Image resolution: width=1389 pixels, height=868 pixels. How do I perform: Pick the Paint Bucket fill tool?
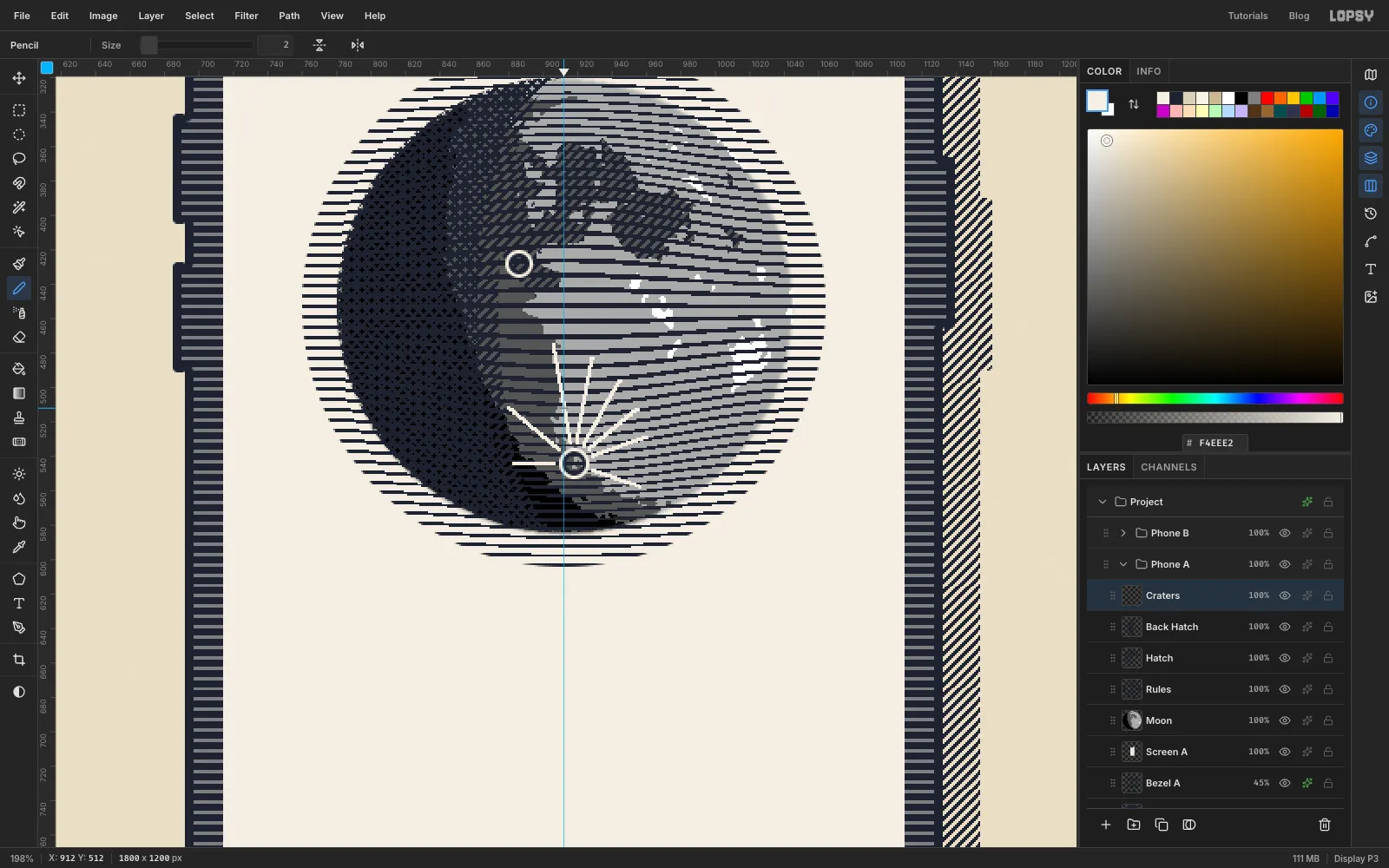19,369
